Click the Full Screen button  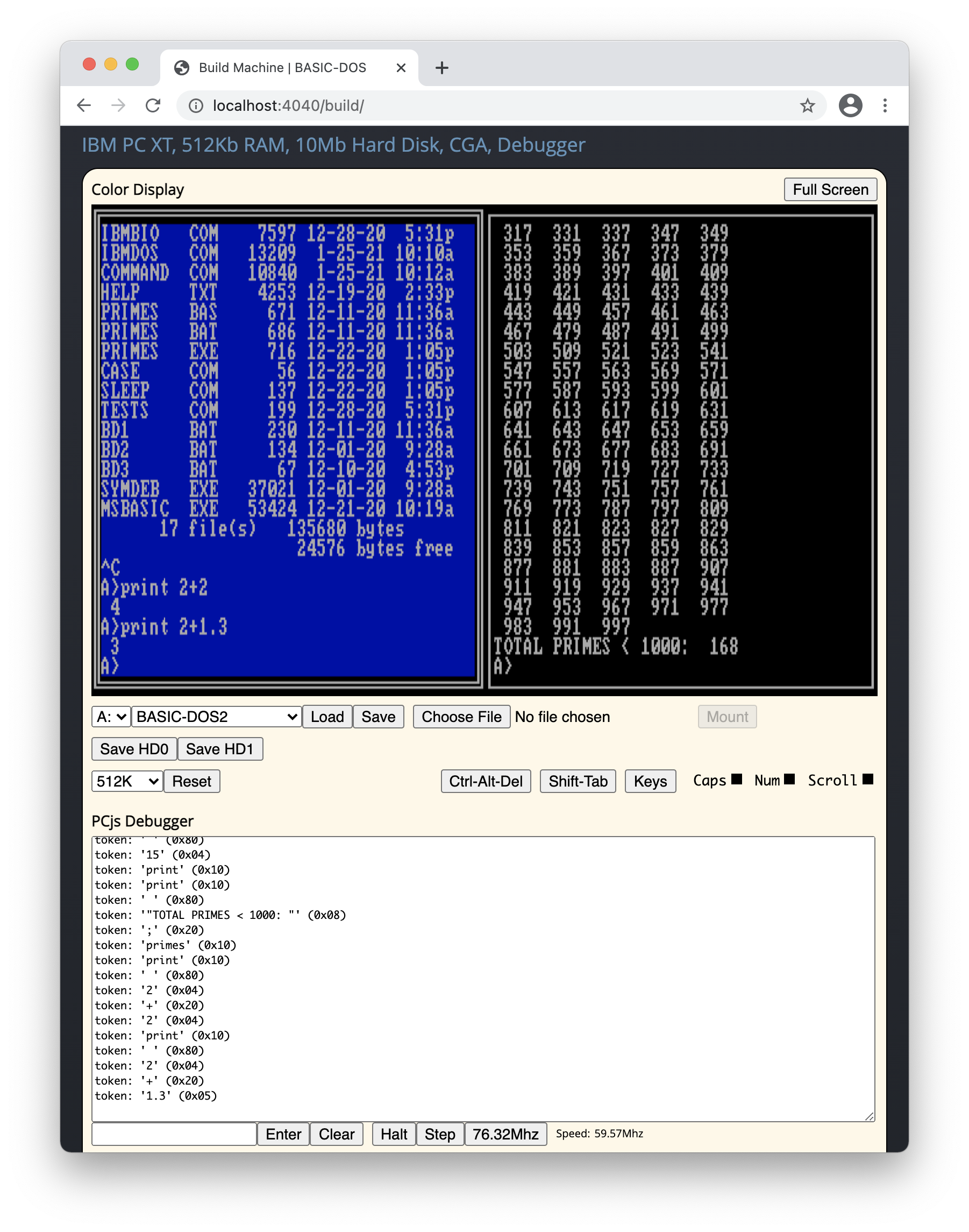[830, 189]
